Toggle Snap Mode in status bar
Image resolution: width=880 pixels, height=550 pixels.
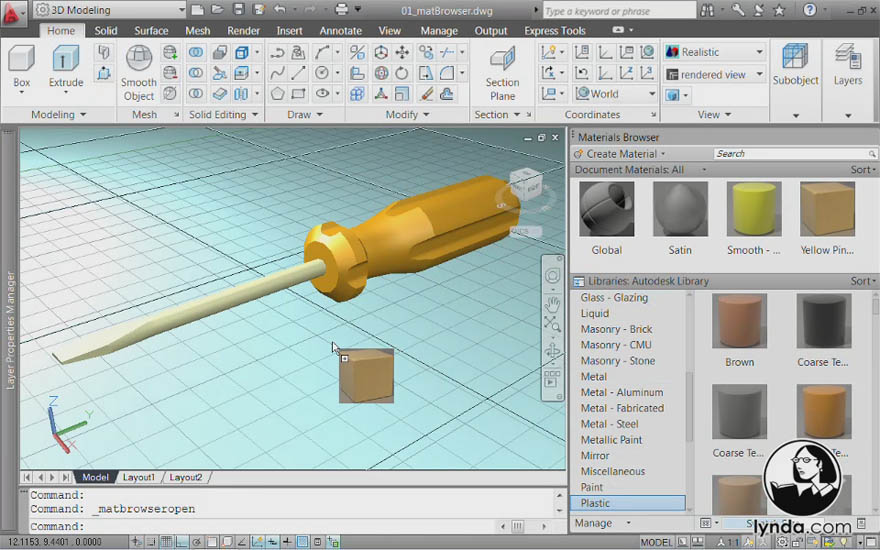pyautogui.click(x=152, y=542)
